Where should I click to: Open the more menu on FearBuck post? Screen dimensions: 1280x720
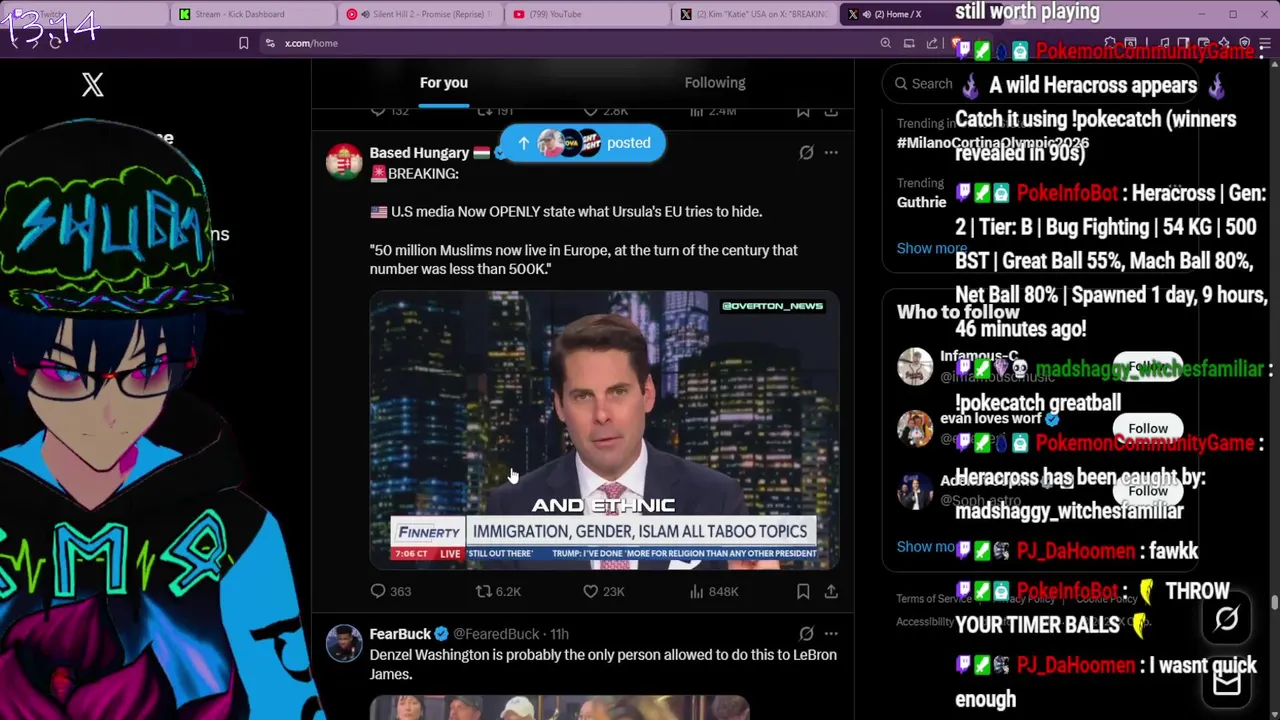point(831,633)
